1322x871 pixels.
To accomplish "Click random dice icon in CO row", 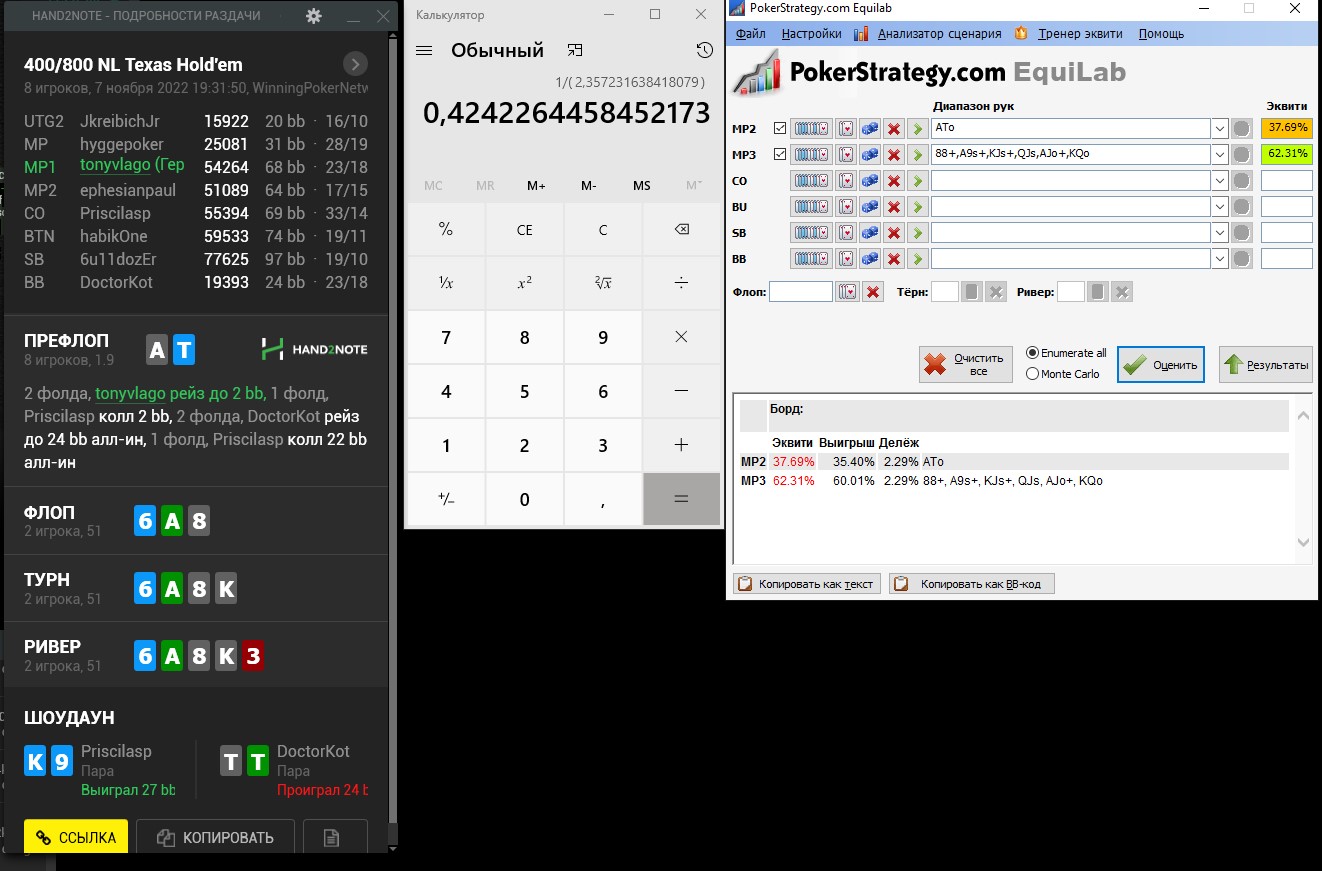I will click(870, 180).
